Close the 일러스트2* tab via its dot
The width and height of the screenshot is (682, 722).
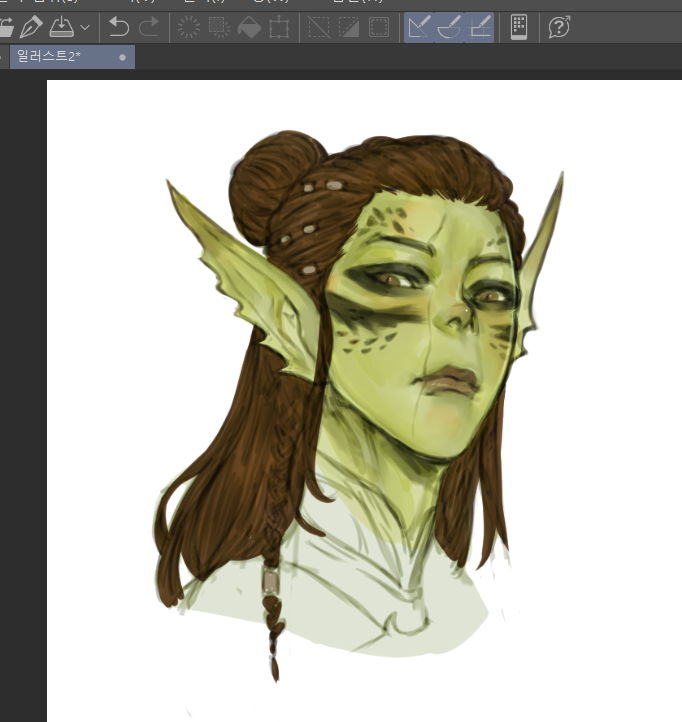pos(122,58)
